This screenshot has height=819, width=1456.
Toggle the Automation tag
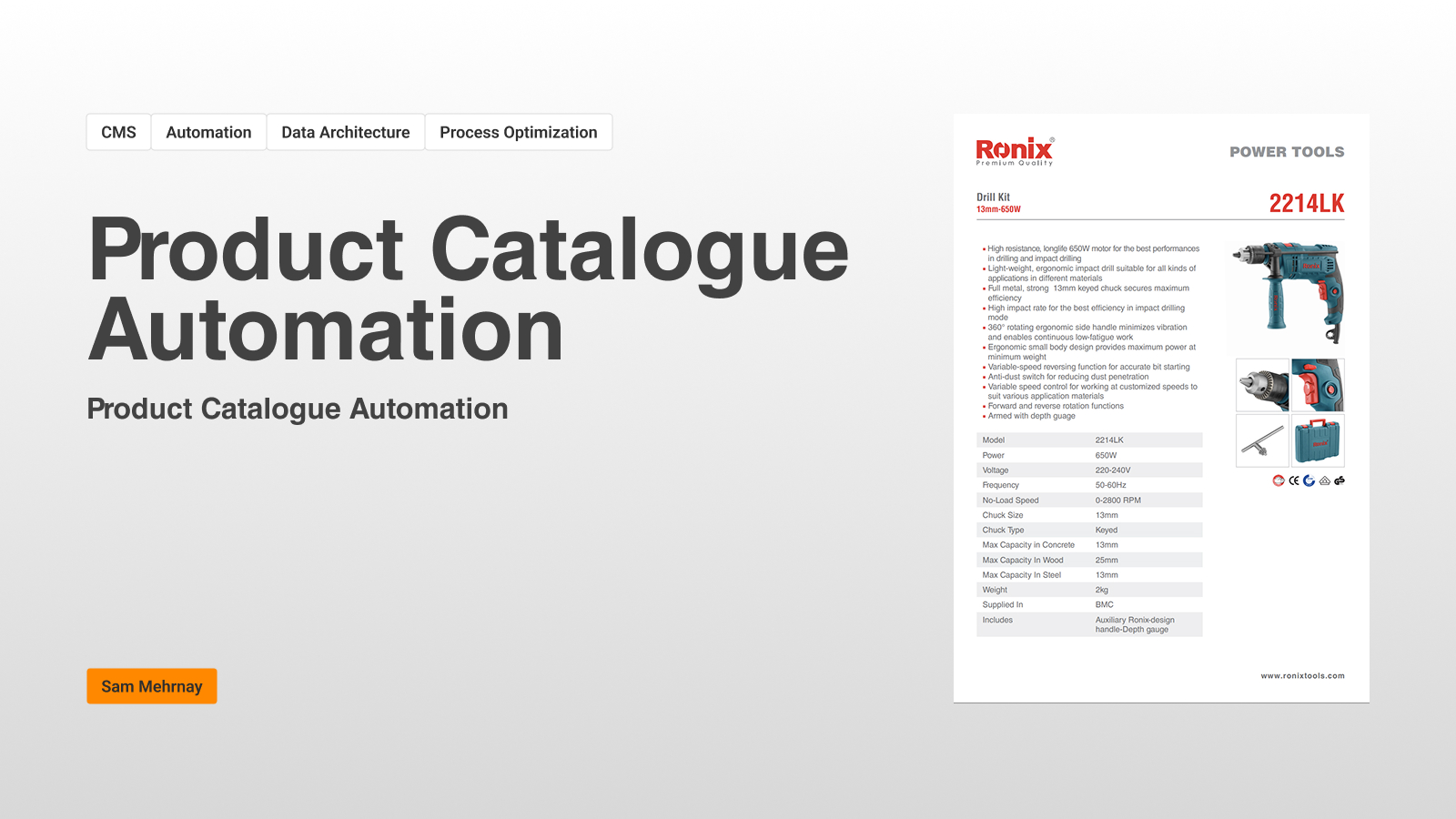click(208, 132)
